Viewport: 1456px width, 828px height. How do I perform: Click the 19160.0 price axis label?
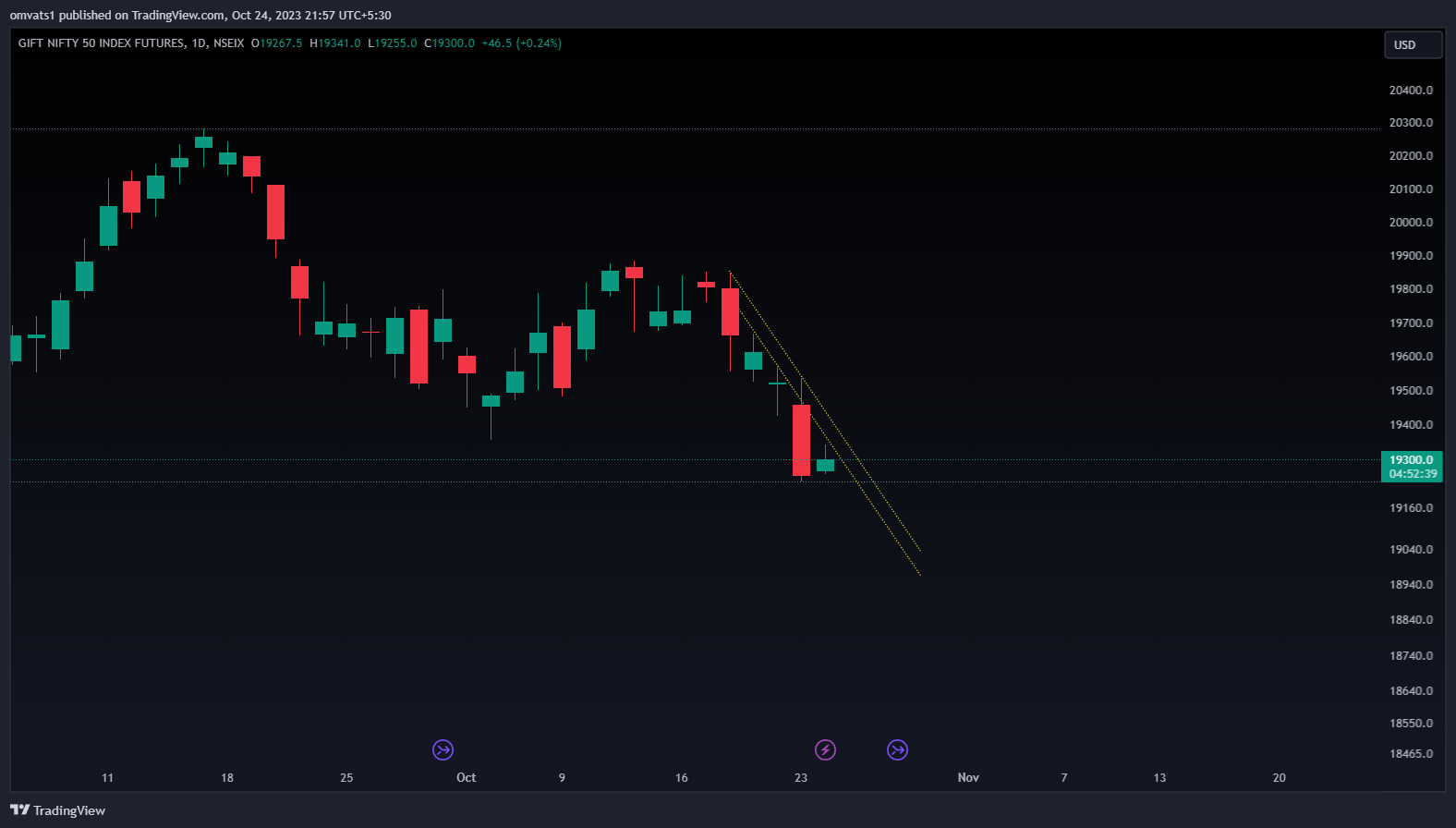[1411, 507]
